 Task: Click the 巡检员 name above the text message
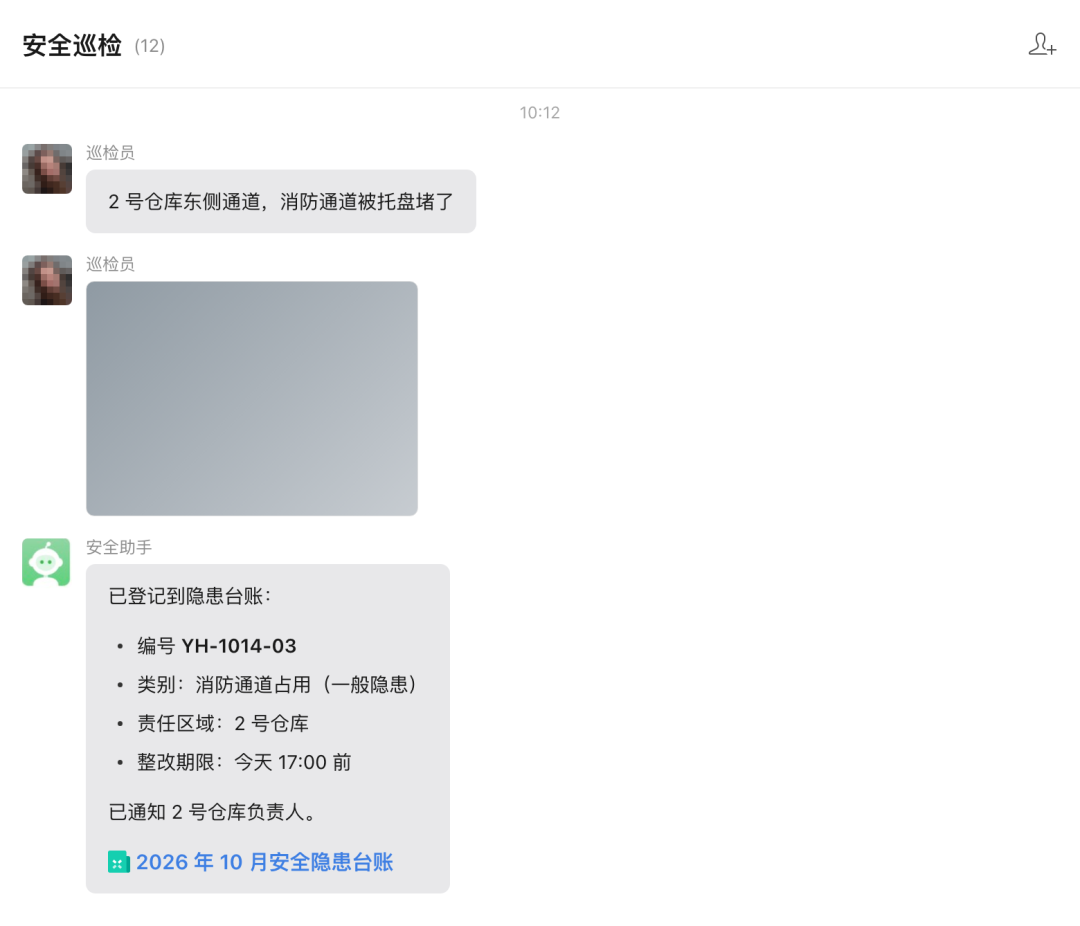(110, 152)
